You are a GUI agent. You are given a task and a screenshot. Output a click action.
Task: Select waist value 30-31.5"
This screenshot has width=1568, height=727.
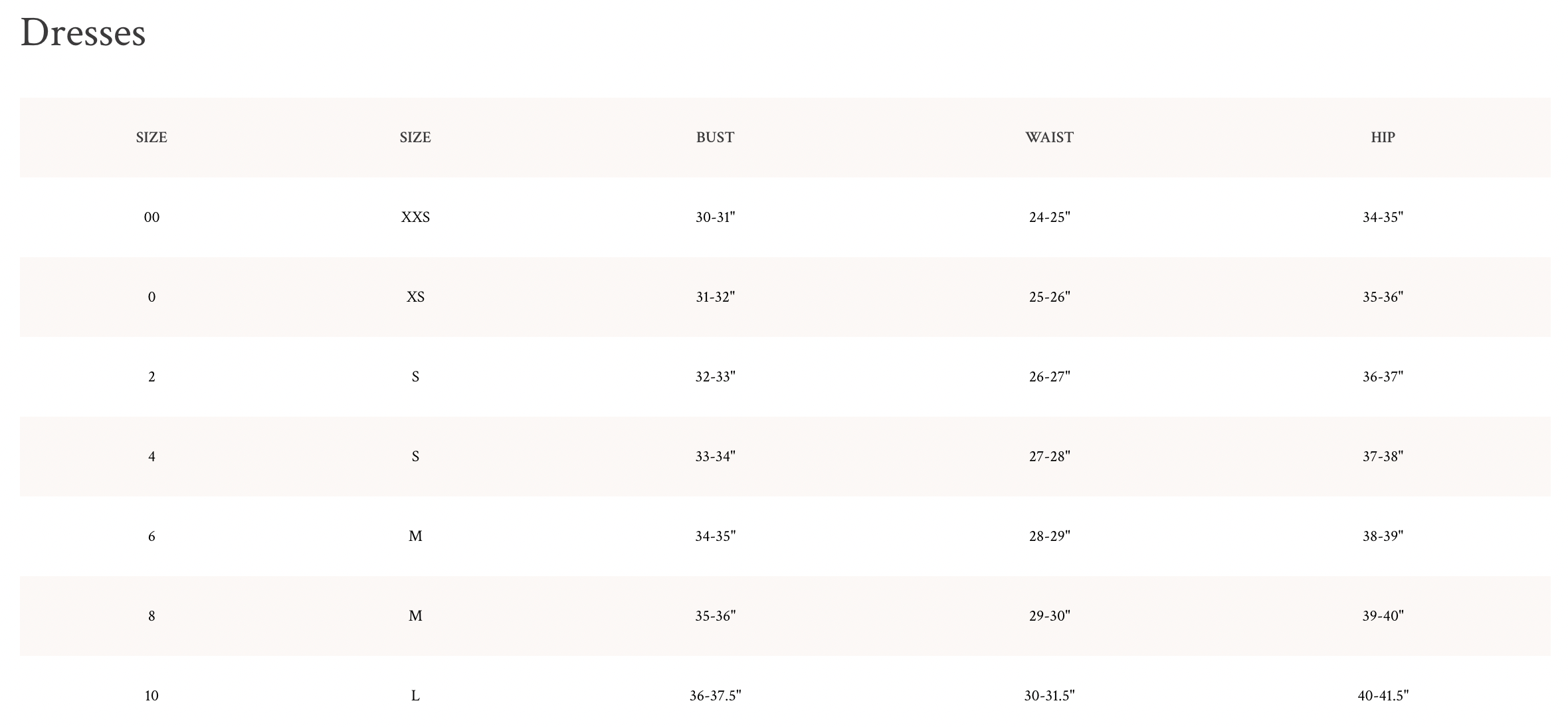1049,696
